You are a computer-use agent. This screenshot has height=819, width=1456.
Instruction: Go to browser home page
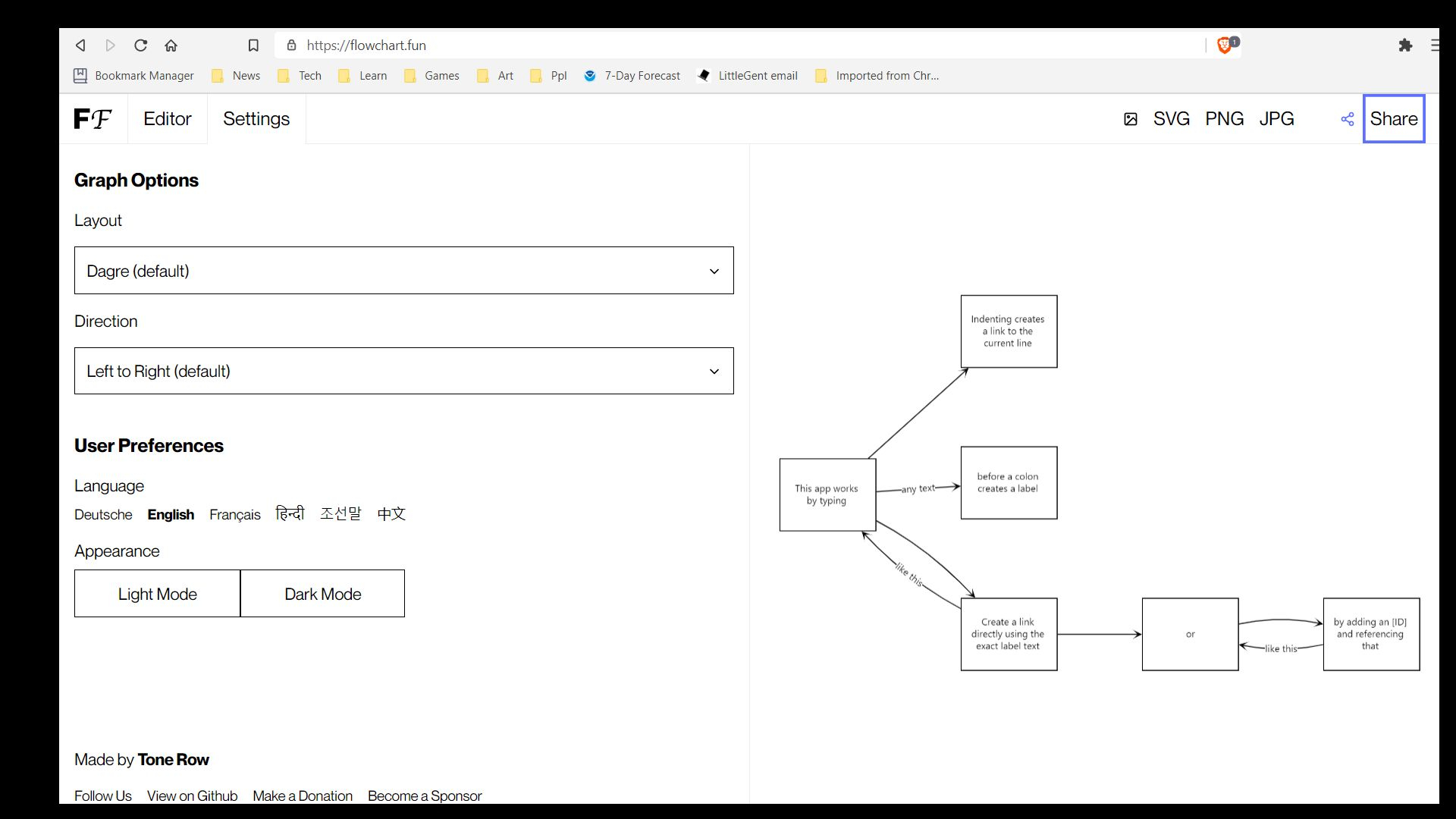[x=171, y=45]
